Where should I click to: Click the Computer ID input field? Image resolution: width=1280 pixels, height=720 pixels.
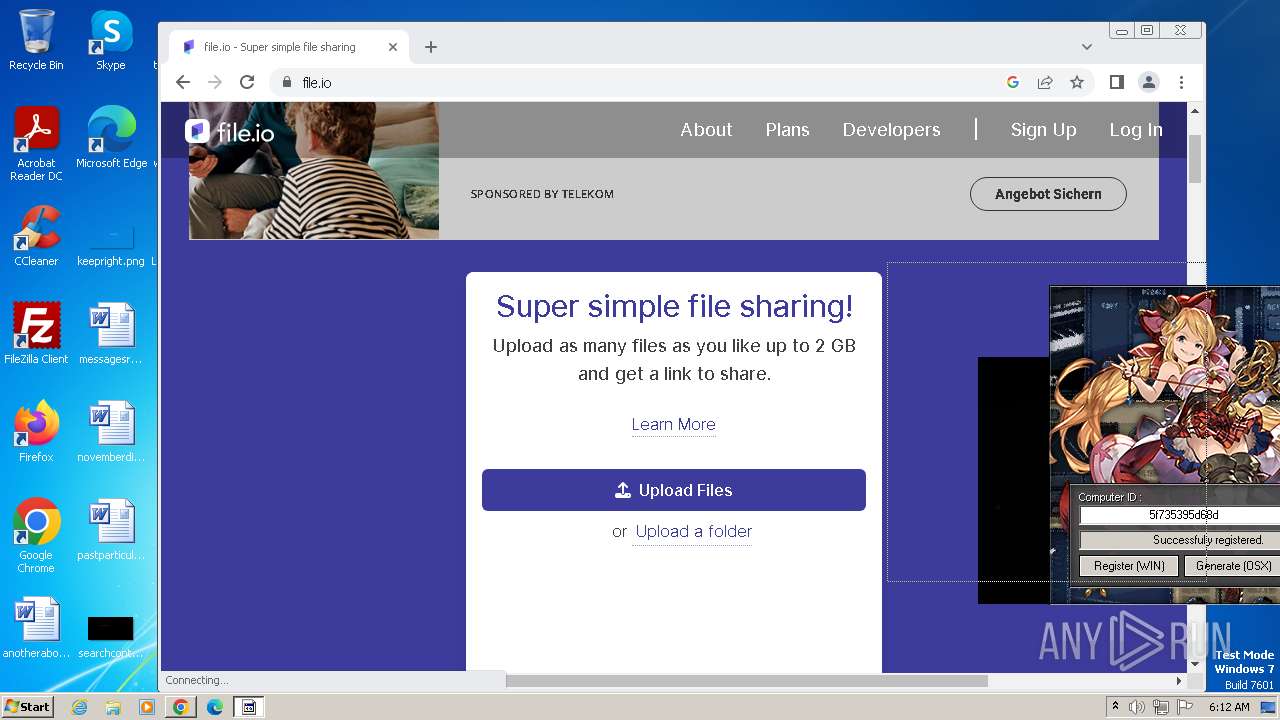click(x=1180, y=515)
